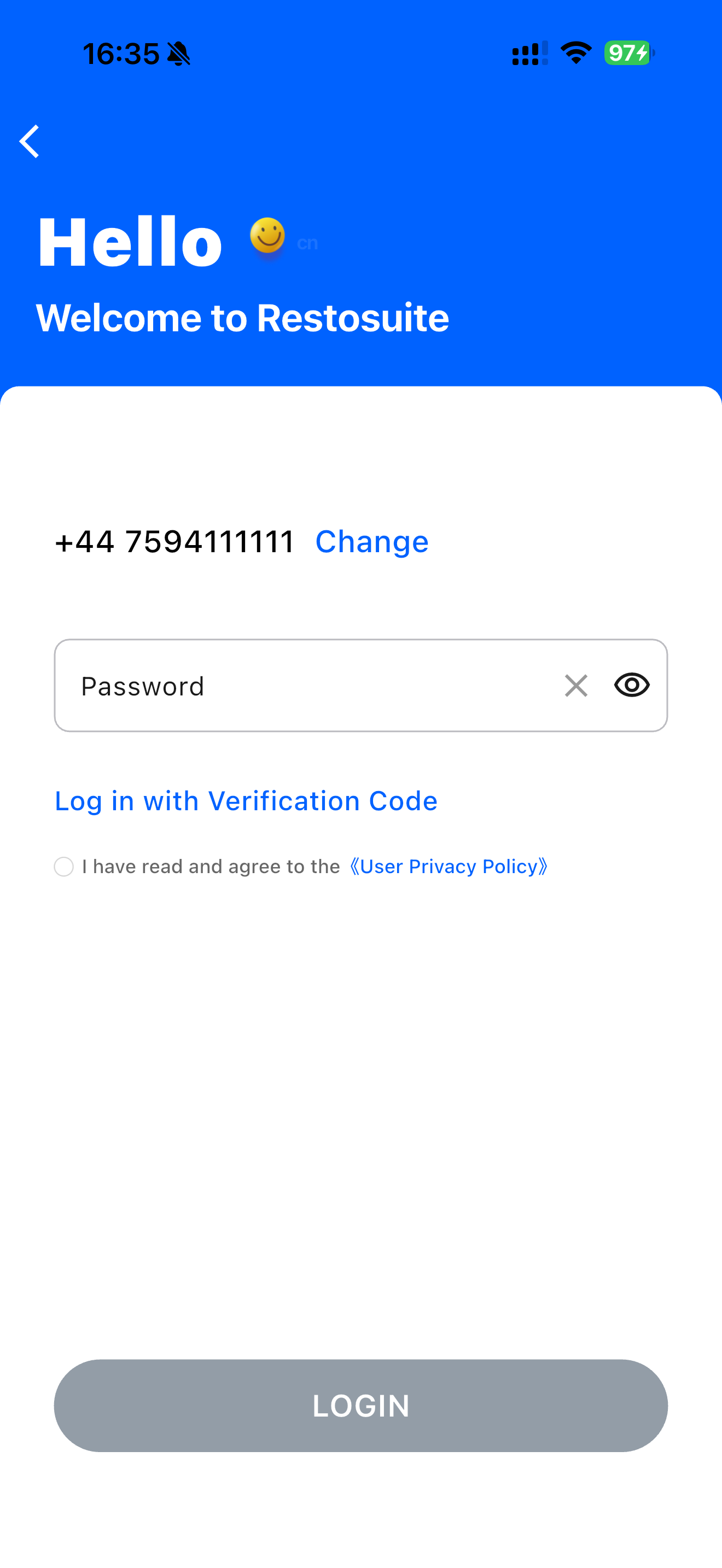Switch to Log in with Verification Code
The height and width of the screenshot is (1568, 722).
click(246, 800)
